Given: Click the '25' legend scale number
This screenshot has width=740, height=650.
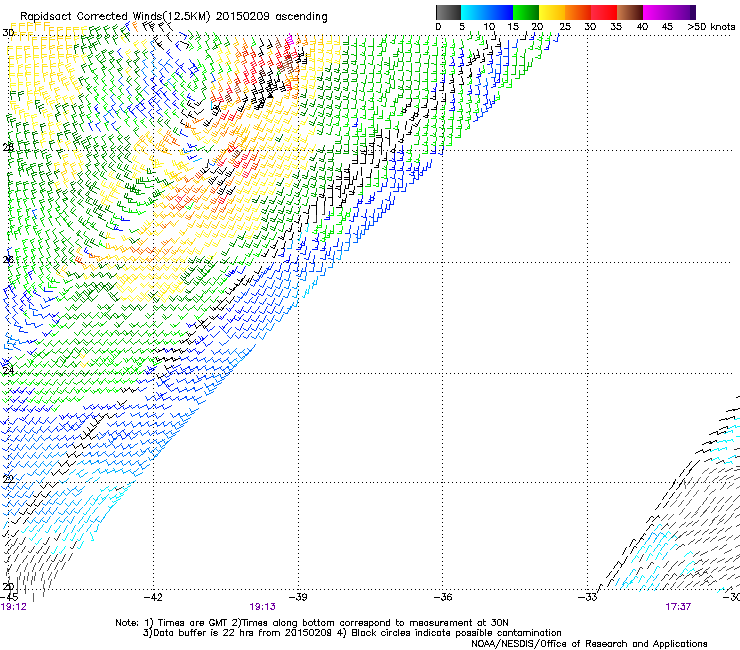Looking at the screenshot, I should [x=565, y=26].
